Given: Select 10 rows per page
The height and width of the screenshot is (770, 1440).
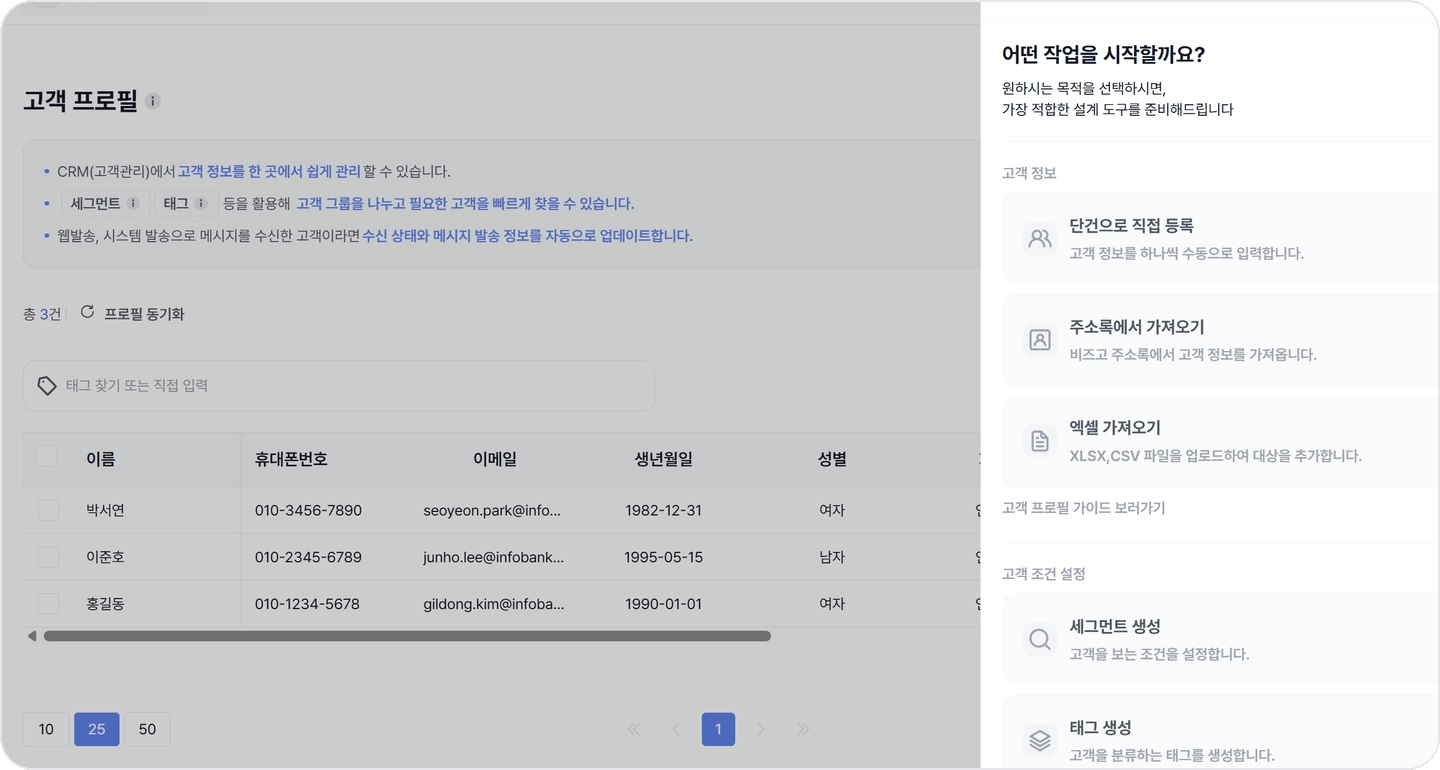Looking at the screenshot, I should click(x=46, y=729).
